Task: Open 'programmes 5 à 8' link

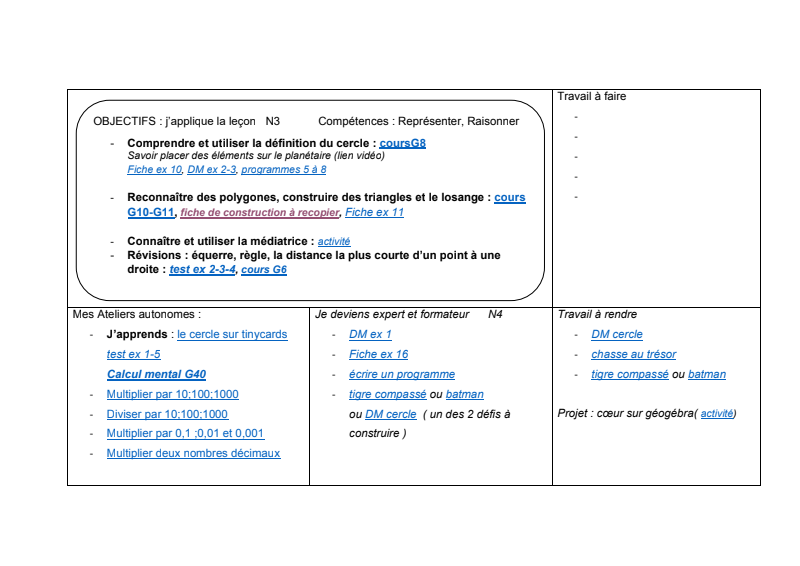Action: (284, 170)
